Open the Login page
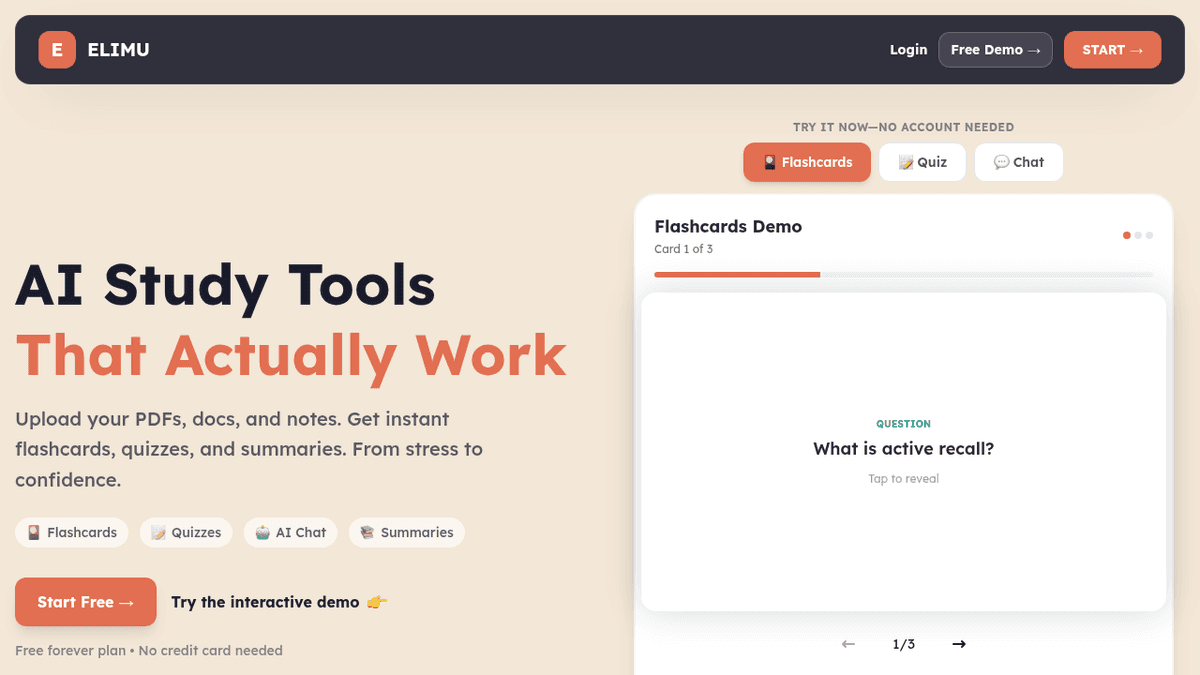This screenshot has width=1200, height=675. (x=908, y=50)
